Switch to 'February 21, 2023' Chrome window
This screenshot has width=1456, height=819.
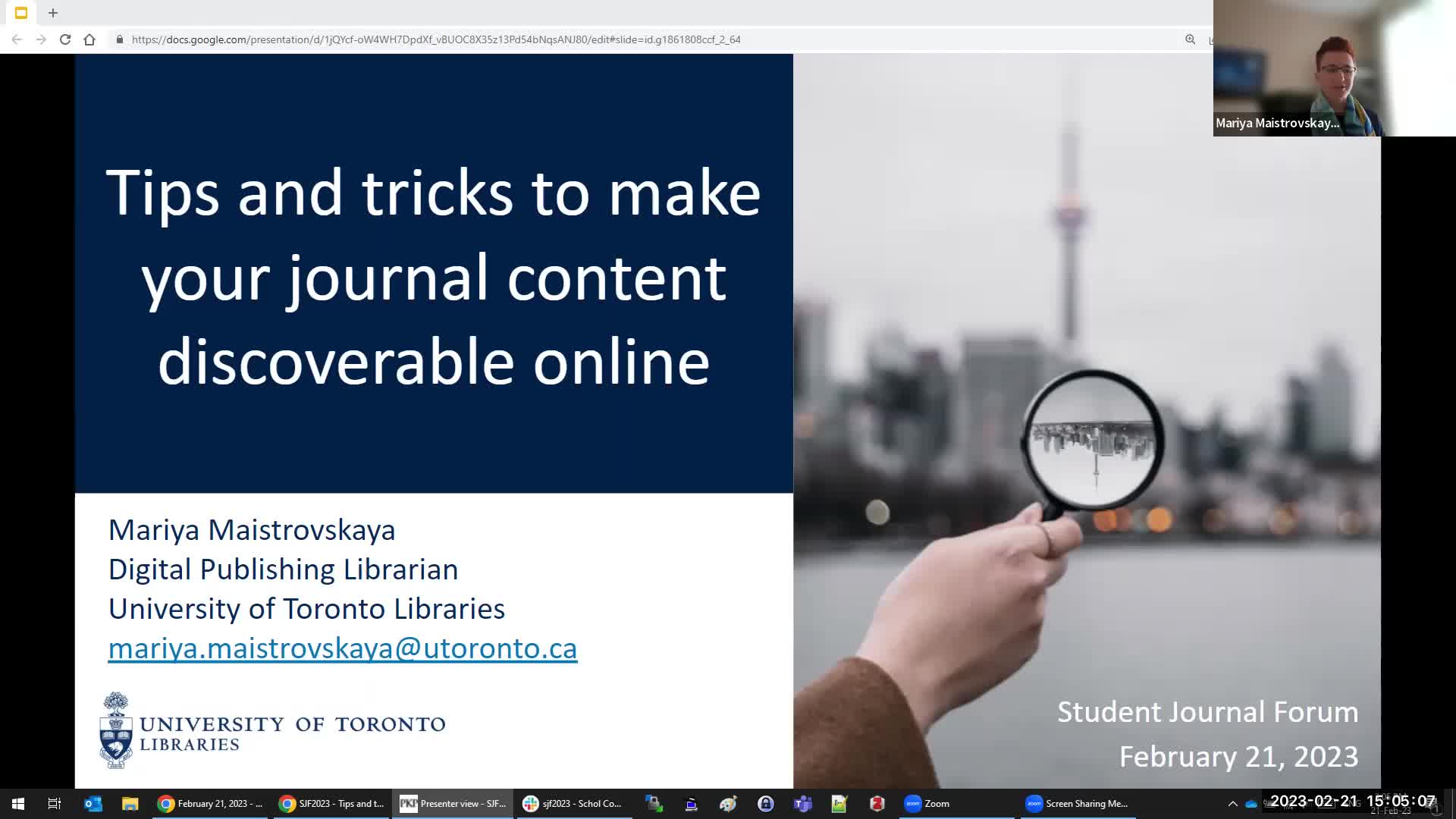pyautogui.click(x=210, y=804)
